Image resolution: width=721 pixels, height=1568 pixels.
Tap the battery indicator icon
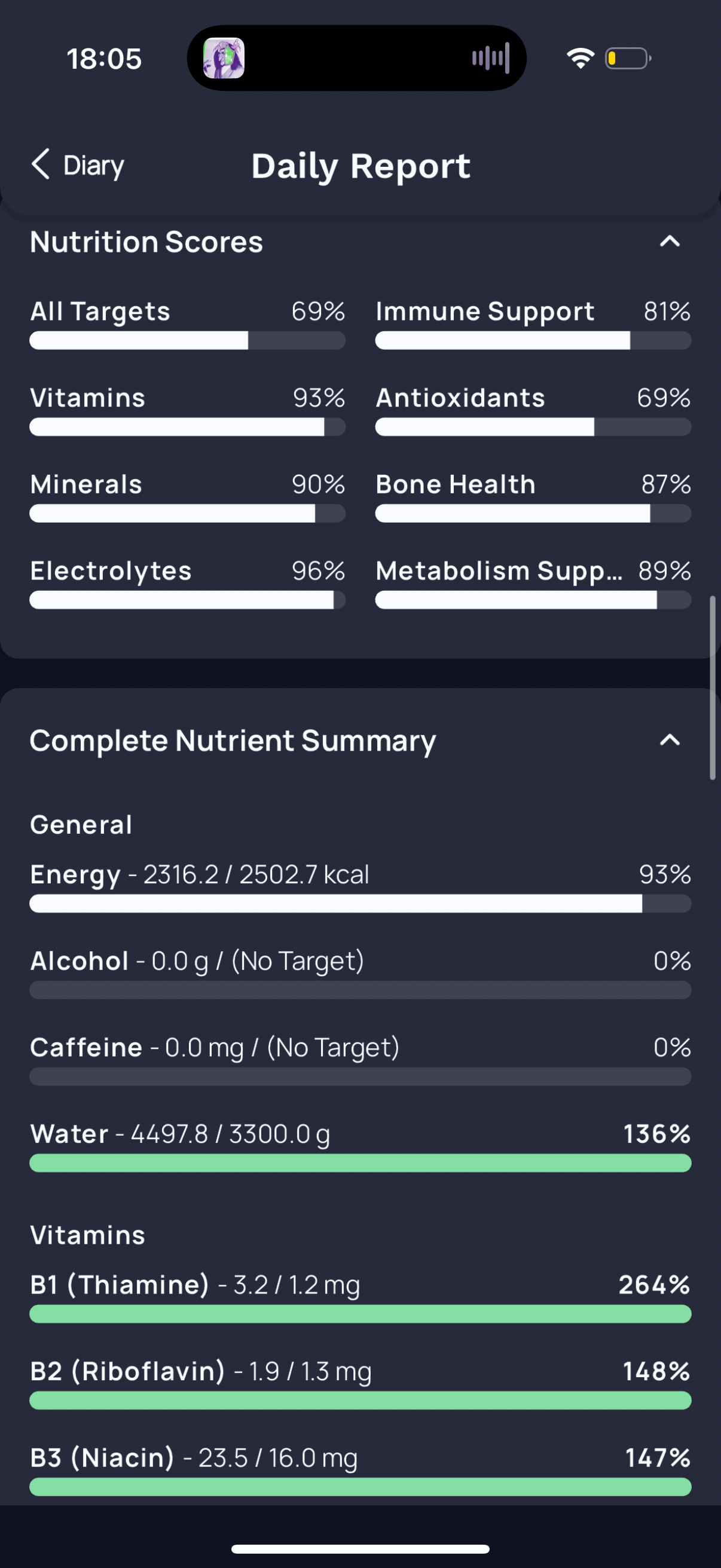tap(628, 59)
